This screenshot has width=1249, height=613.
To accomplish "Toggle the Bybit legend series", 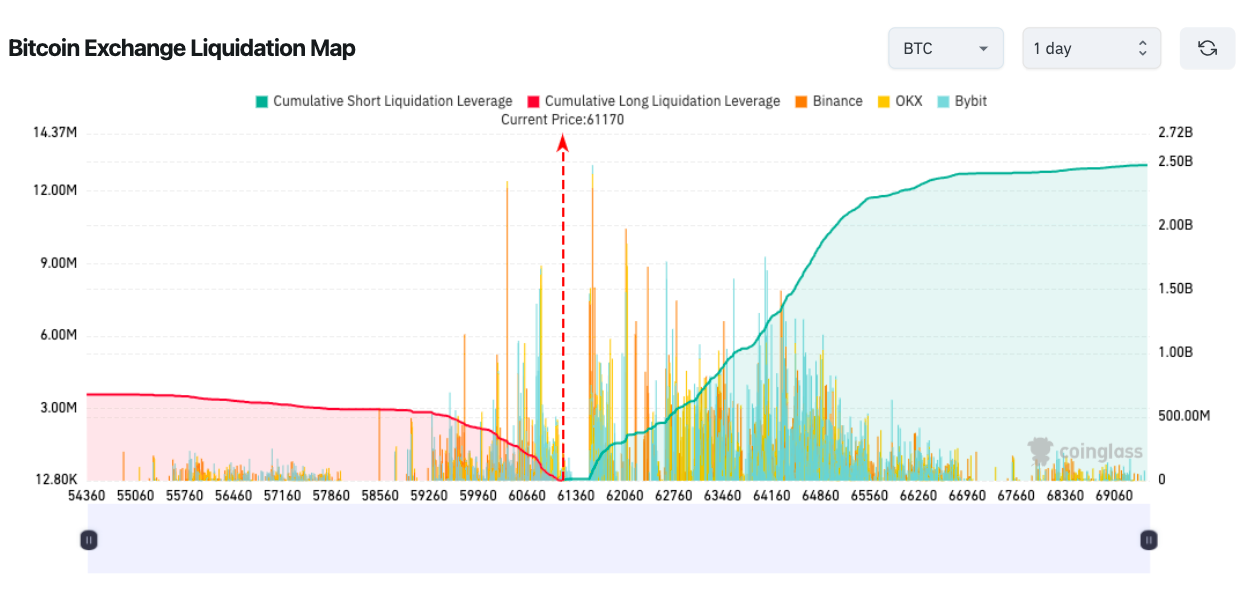I will pos(962,101).
